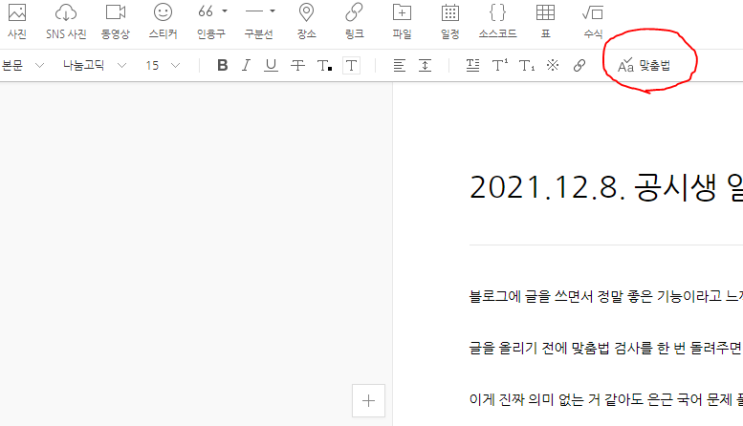
Task: Apply list formatting icon
Action: coord(472,65)
